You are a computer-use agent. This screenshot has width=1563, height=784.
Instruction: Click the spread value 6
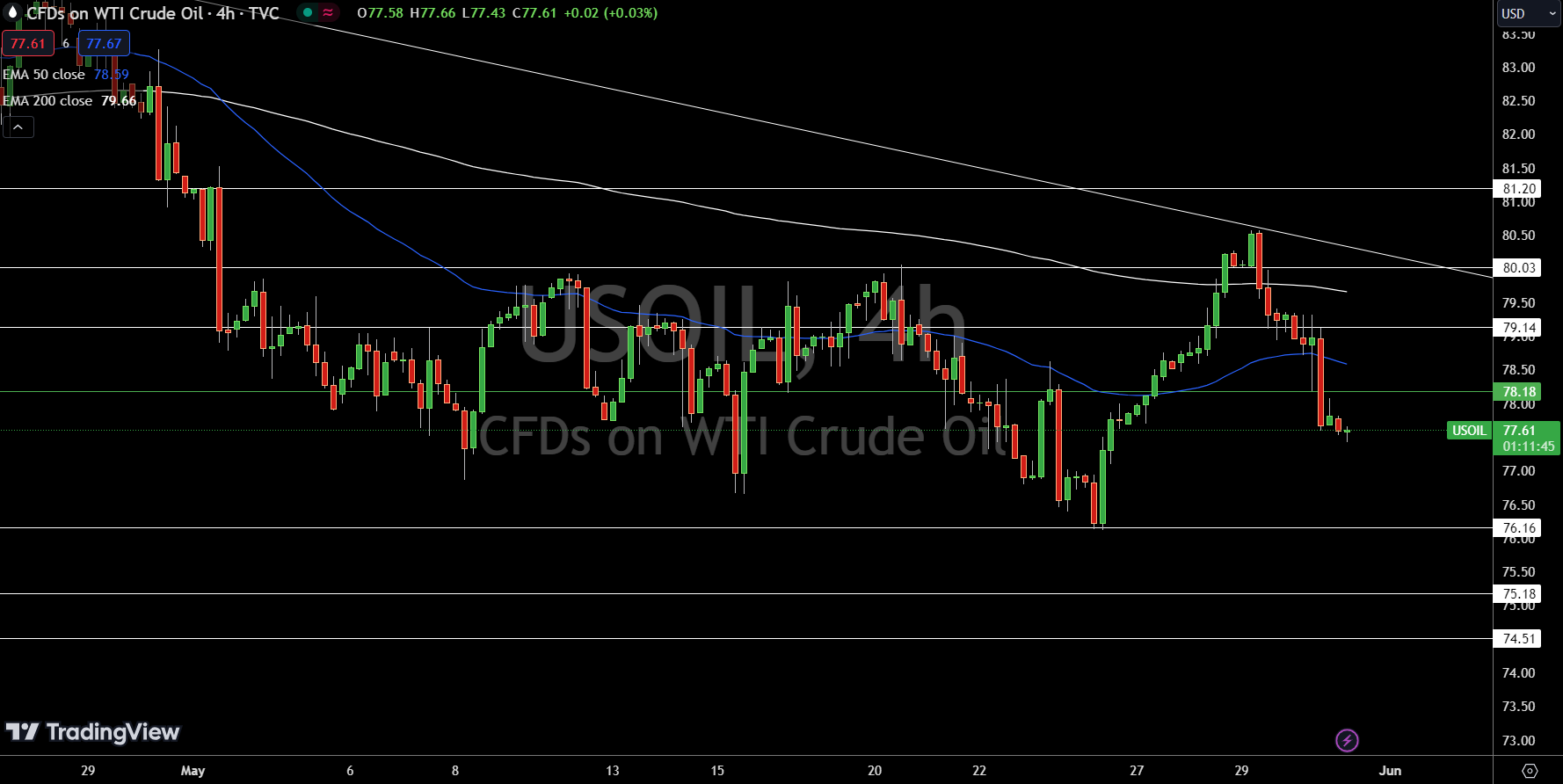click(66, 44)
